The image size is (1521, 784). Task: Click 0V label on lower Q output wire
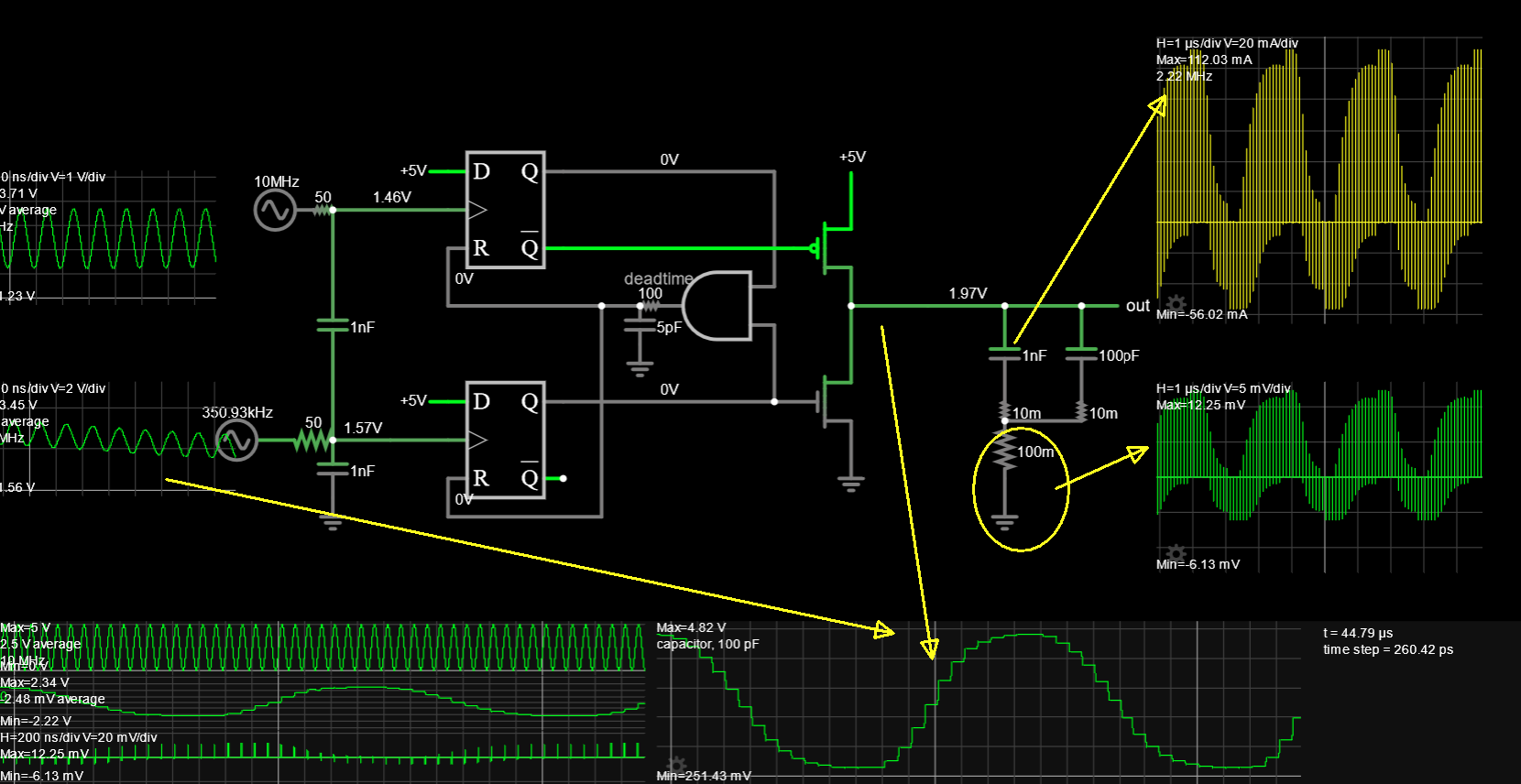pos(670,389)
